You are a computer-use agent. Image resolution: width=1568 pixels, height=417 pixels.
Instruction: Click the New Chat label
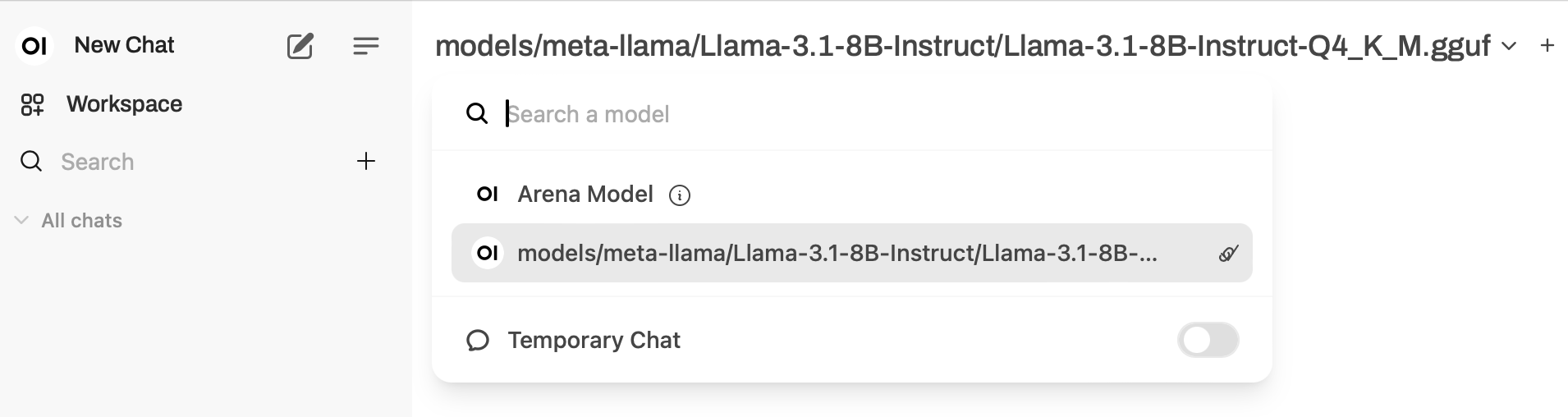coord(124,45)
